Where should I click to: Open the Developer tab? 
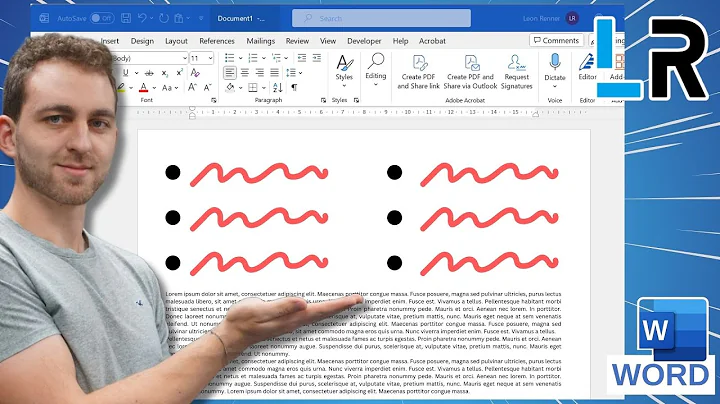[364, 41]
